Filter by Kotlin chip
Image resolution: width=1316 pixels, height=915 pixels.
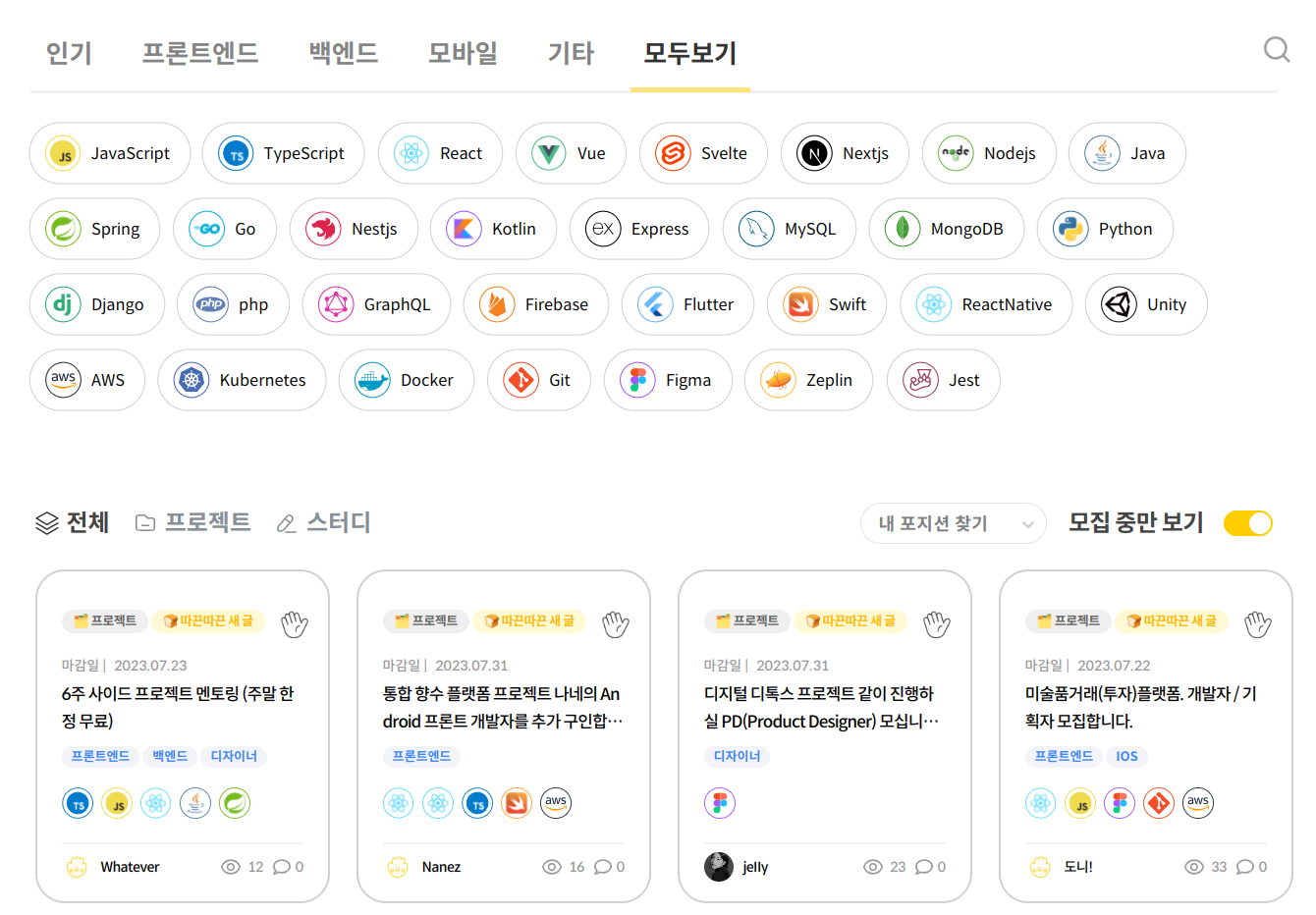point(493,229)
